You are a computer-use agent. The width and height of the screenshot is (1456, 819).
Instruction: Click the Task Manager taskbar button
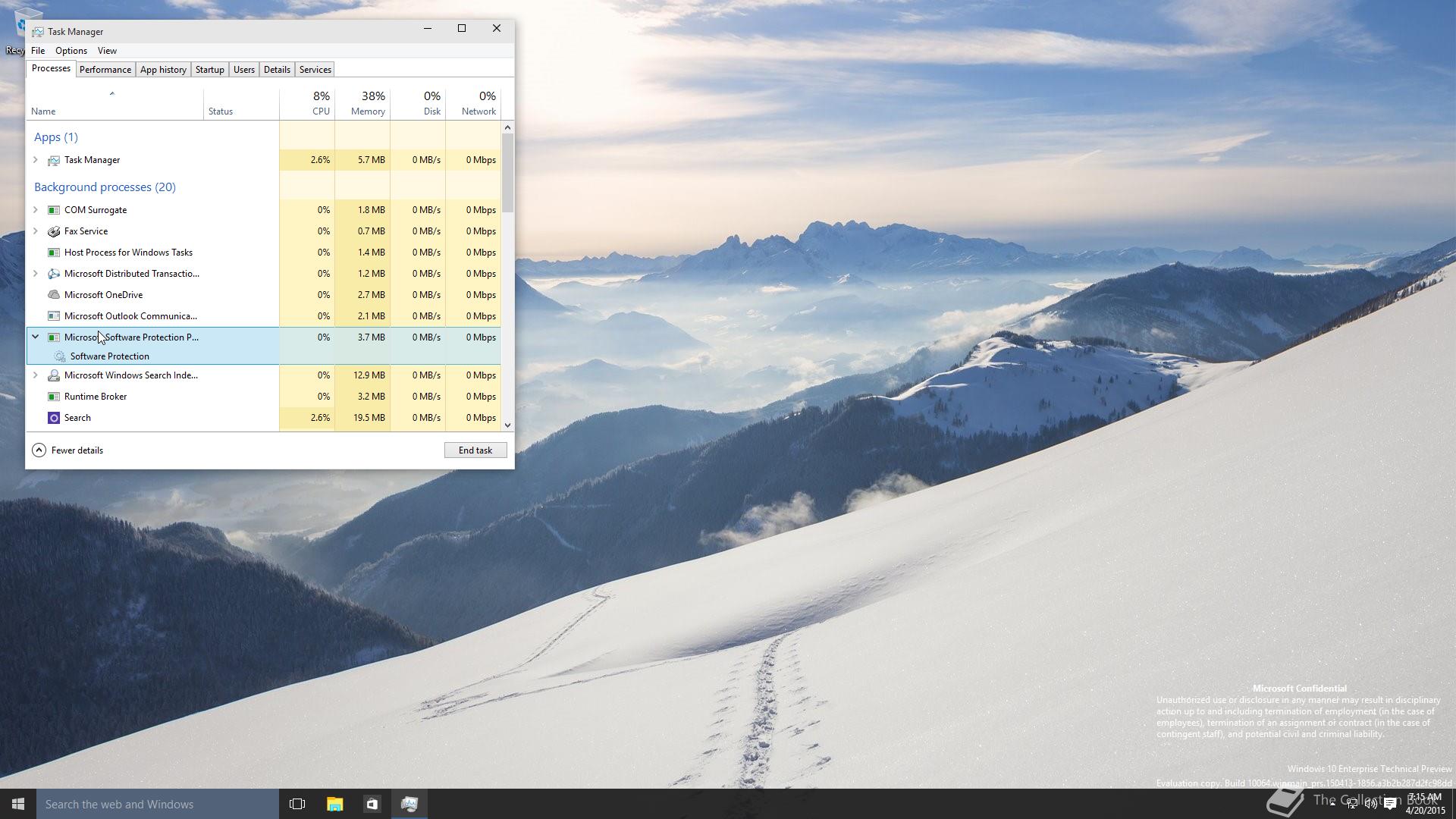(x=409, y=804)
